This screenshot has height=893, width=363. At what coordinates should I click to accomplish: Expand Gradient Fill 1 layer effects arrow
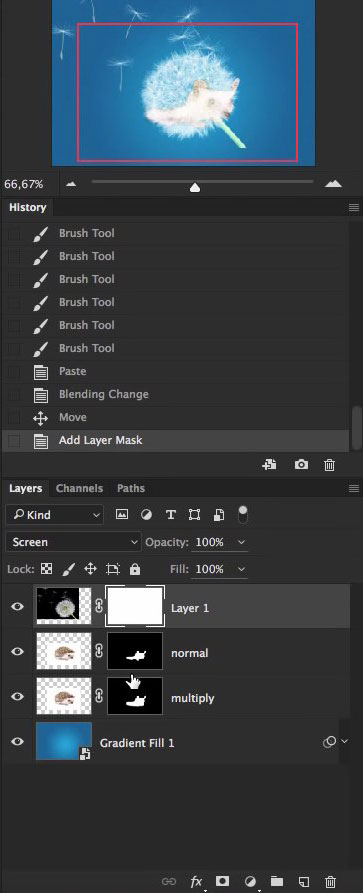click(x=344, y=742)
